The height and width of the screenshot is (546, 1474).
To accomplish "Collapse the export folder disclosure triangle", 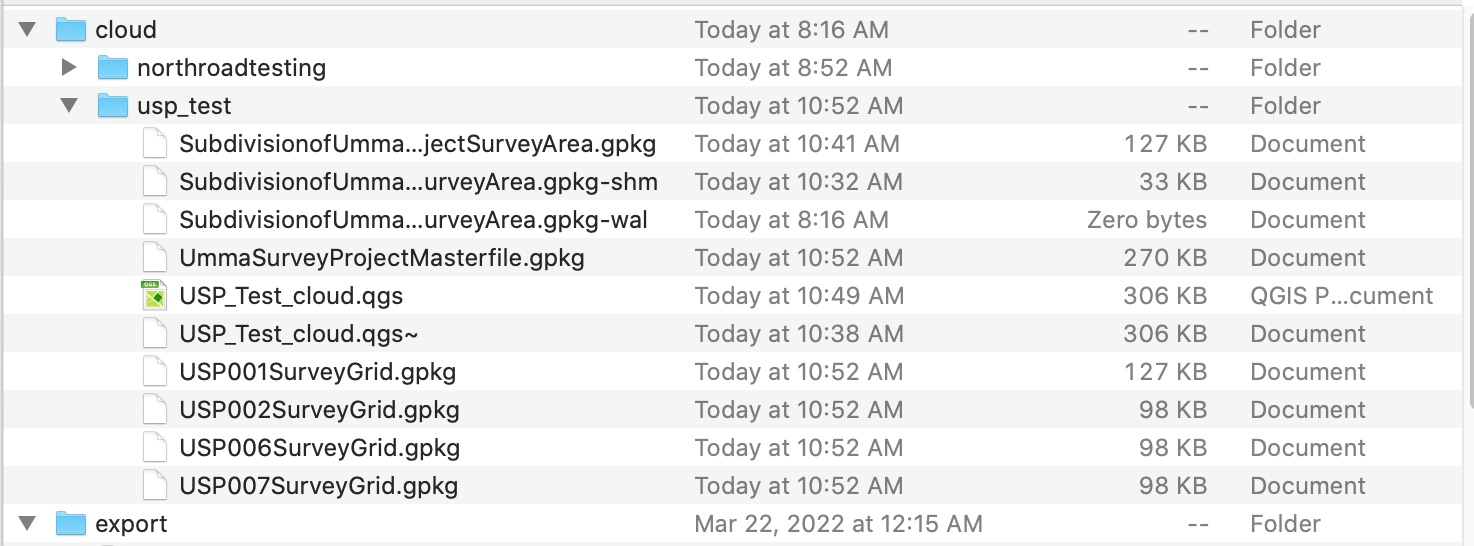I will 27,524.
